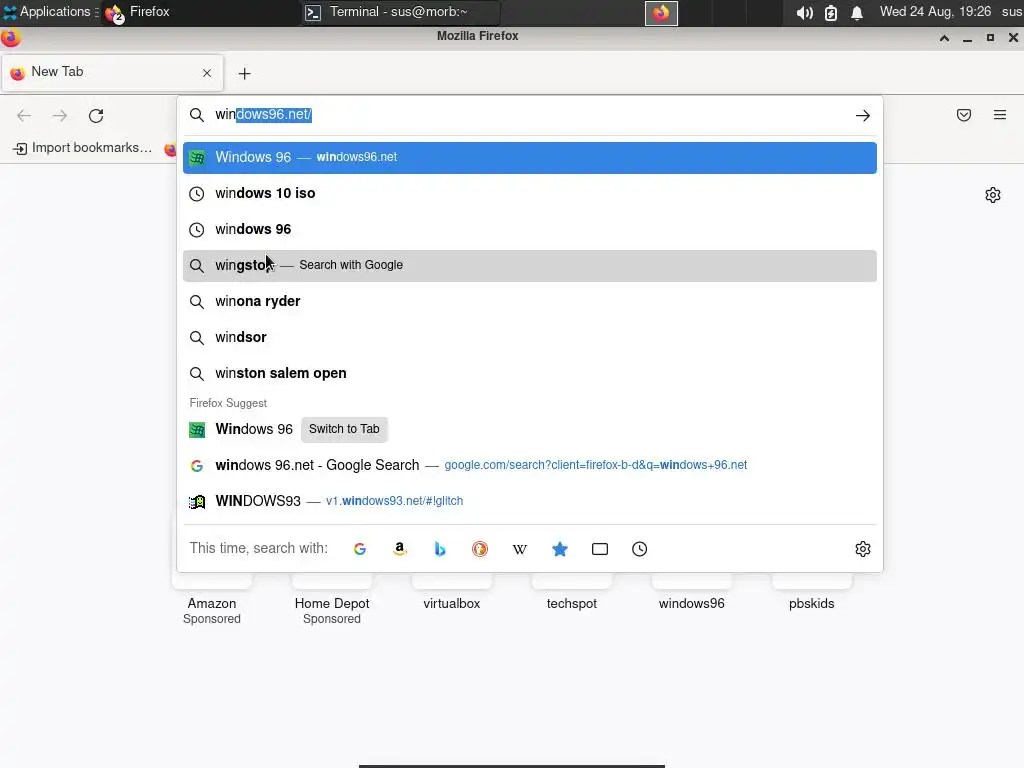Viewport: 1024px width, 768px height.
Task: Open notifications bell in panel
Action: coord(857,12)
